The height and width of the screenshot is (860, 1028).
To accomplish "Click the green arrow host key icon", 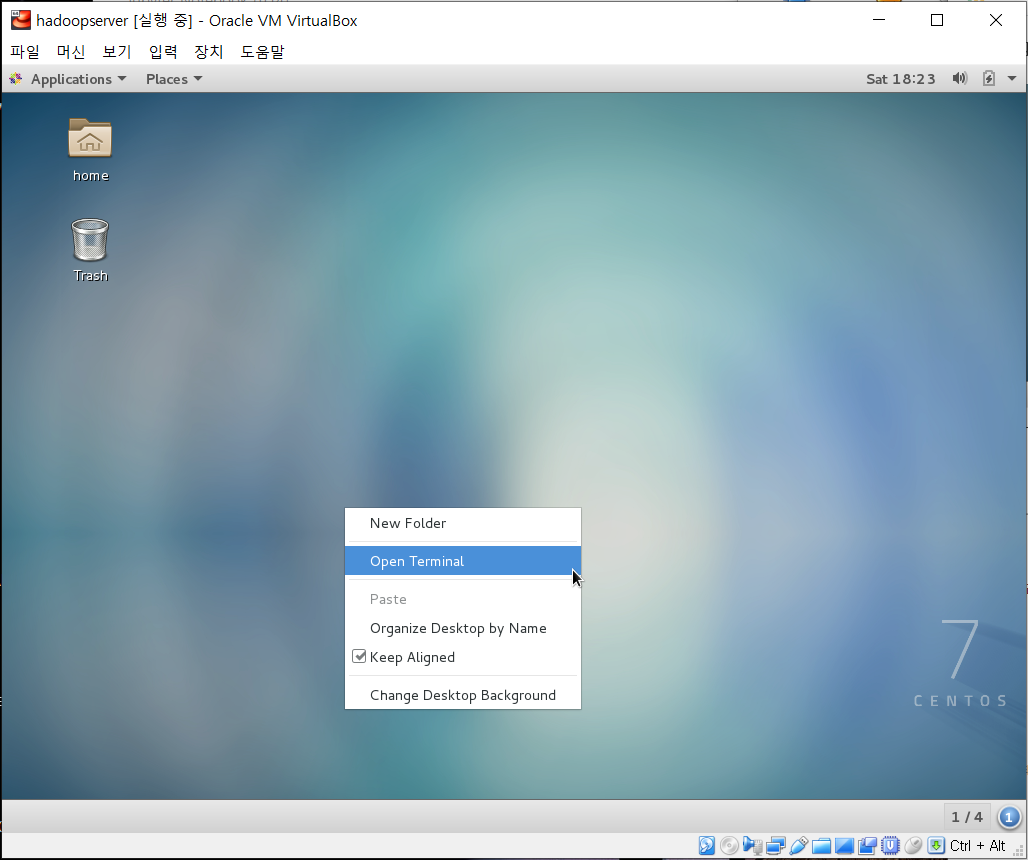I will [x=936, y=846].
